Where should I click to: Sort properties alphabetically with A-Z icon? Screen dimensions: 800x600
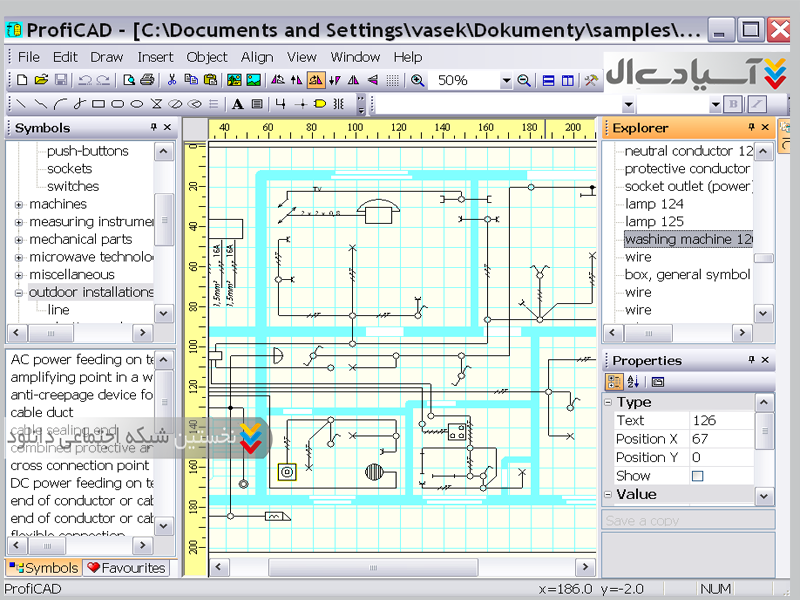pyautogui.click(x=632, y=381)
